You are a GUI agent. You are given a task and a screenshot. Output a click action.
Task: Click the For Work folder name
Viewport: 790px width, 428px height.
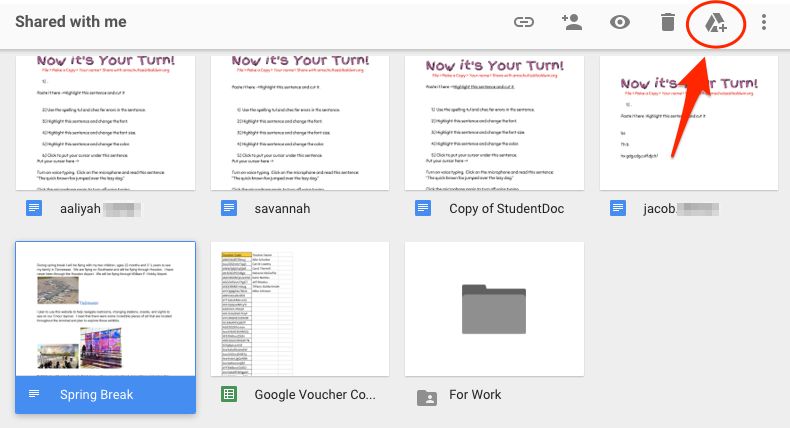coord(475,395)
